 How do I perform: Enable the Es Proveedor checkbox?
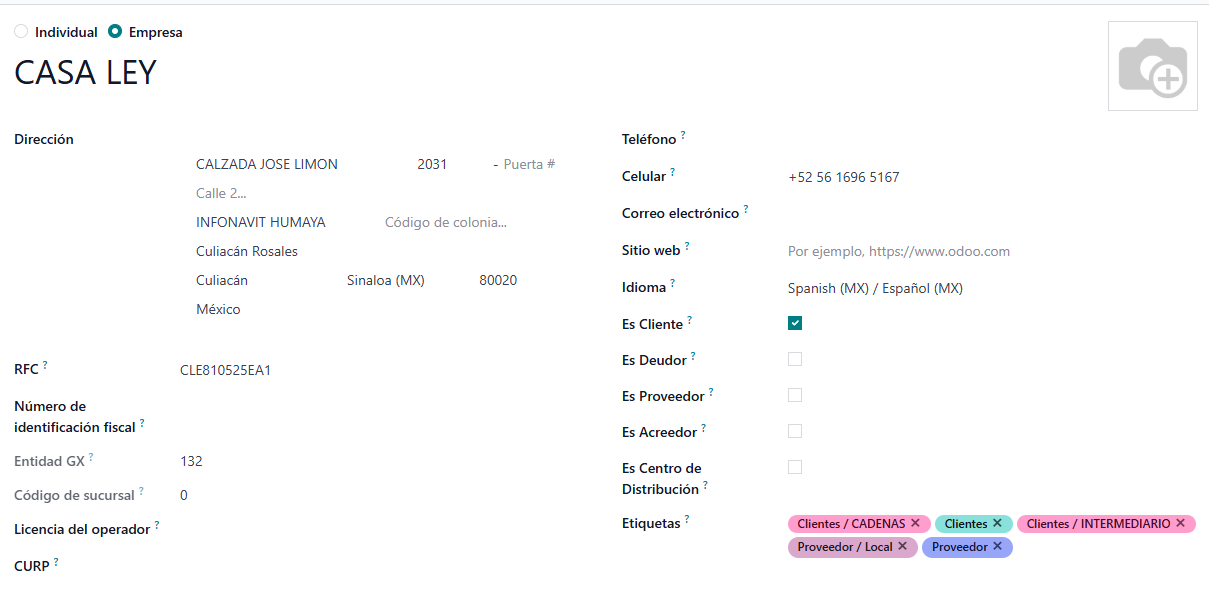tap(795, 395)
